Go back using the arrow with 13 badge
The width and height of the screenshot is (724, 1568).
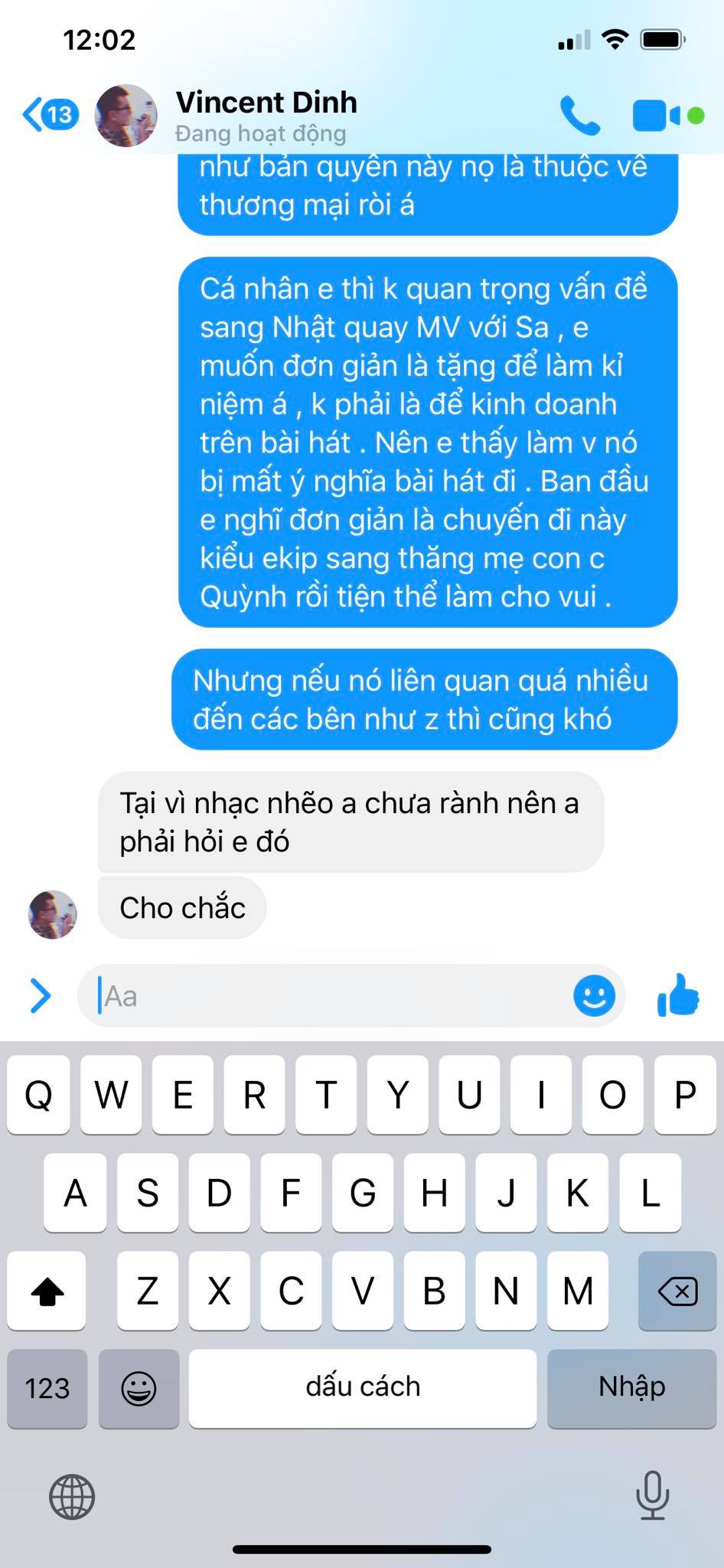tap(51, 116)
